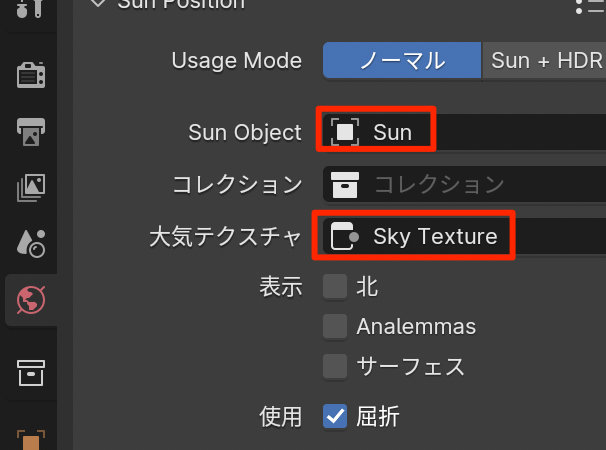
Task: Open the Output properties tab
Action: pos(29,130)
